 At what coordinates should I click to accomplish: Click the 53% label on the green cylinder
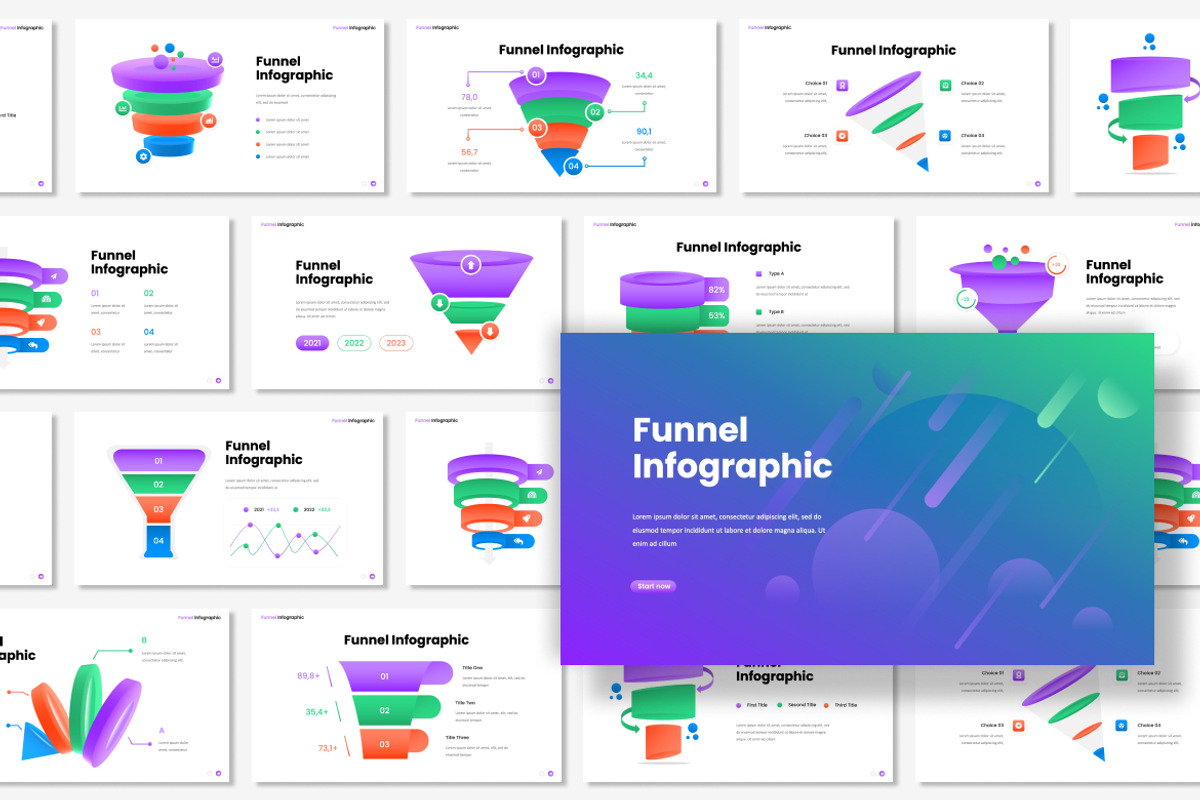pos(717,316)
